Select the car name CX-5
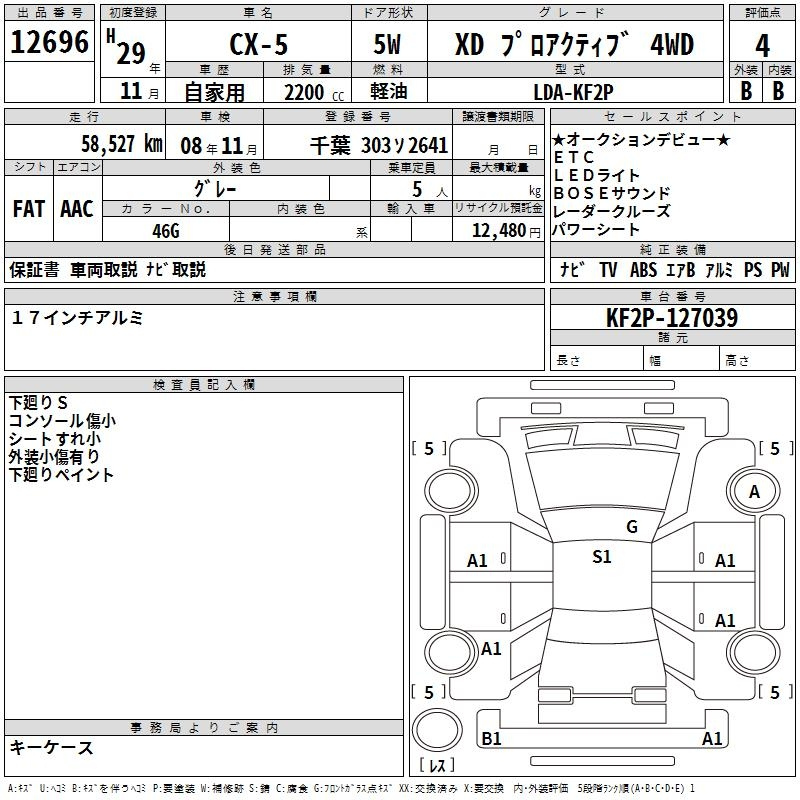Viewport: 800px width, 800px height. pos(259,44)
